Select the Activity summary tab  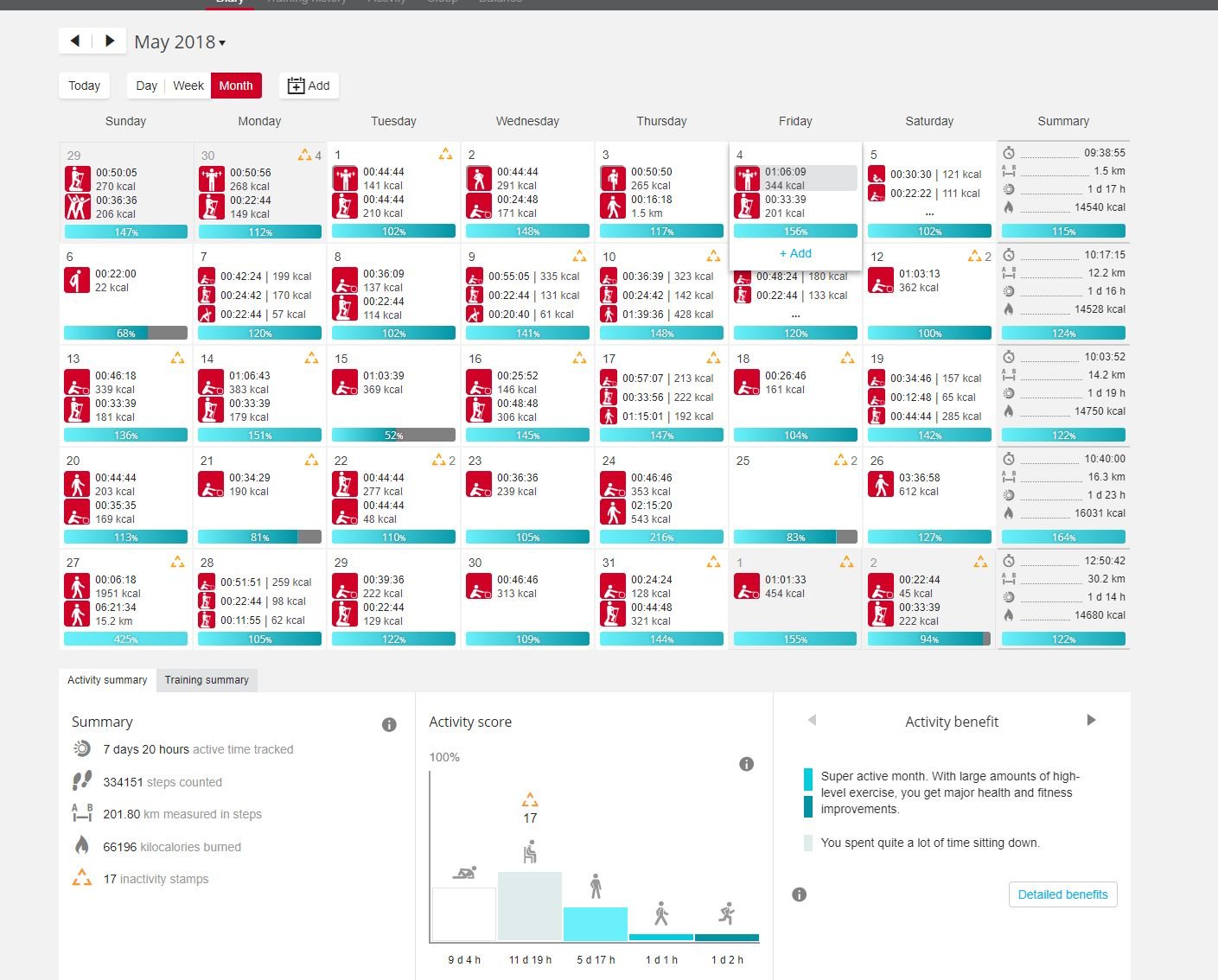click(x=107, y=680)
